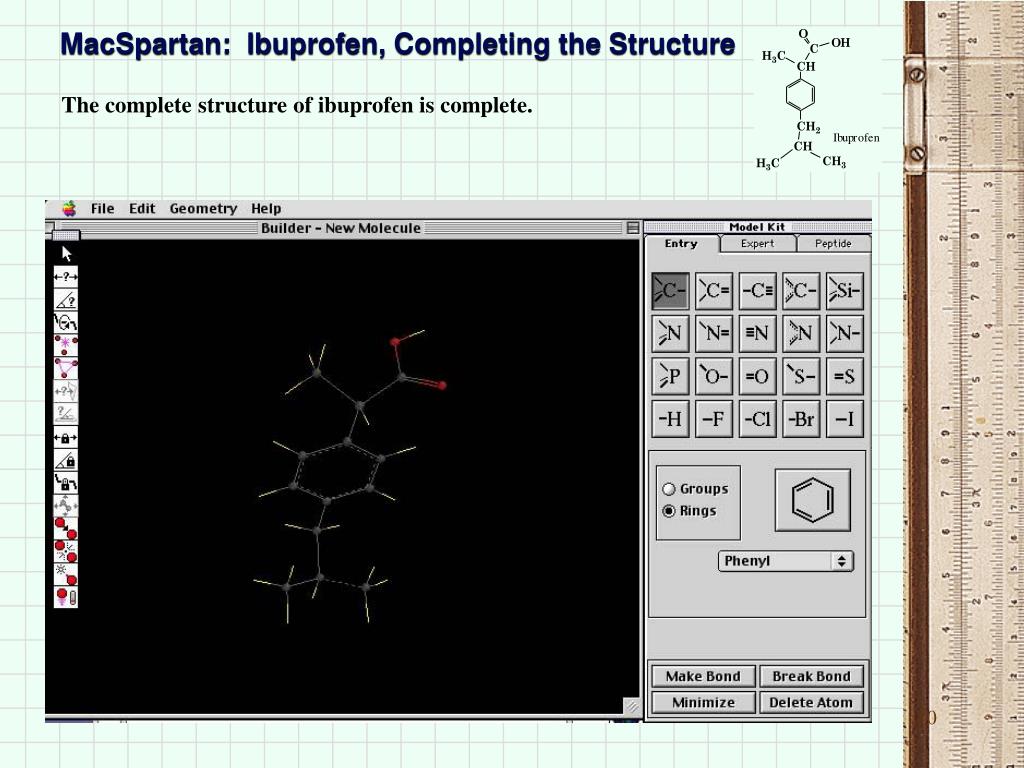Image resolution: width=1024 pixels, height=768 pixels.
Task: Select the pink star point tool
Action: (66, 345)
